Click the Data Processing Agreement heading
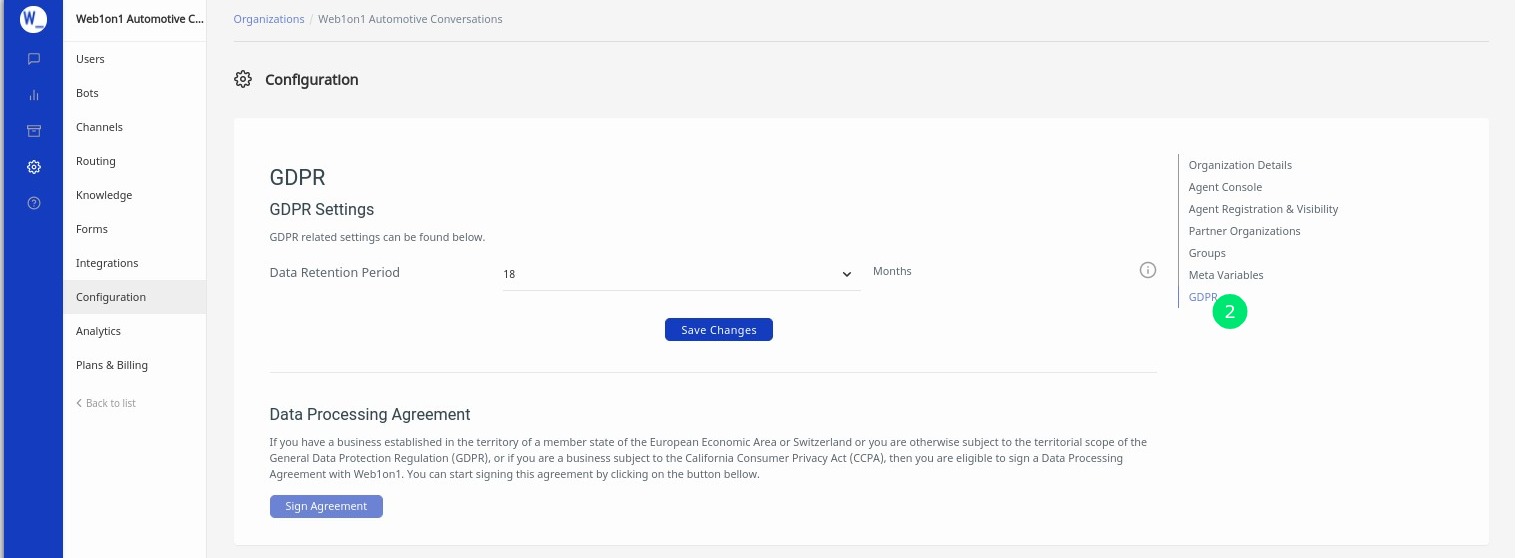Image resolution: width=1515 pixels, height=558 pixels. 370,414
